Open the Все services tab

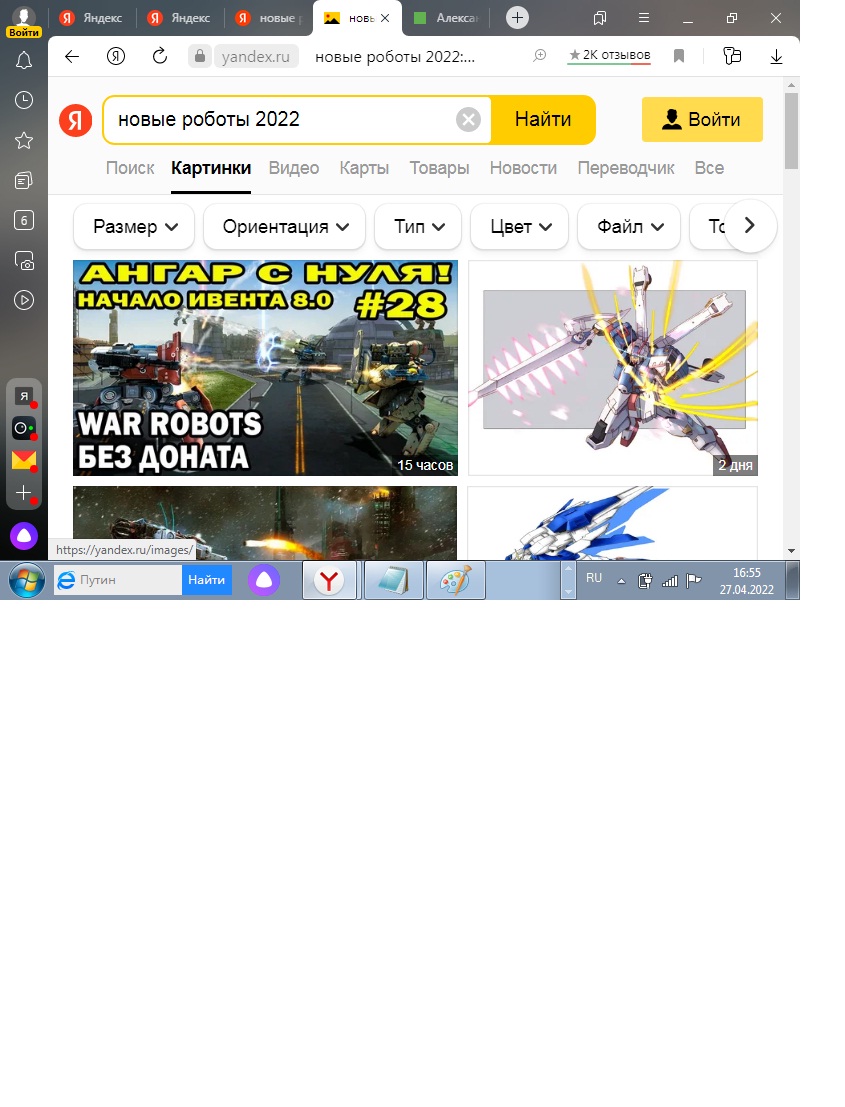point(709,168)
